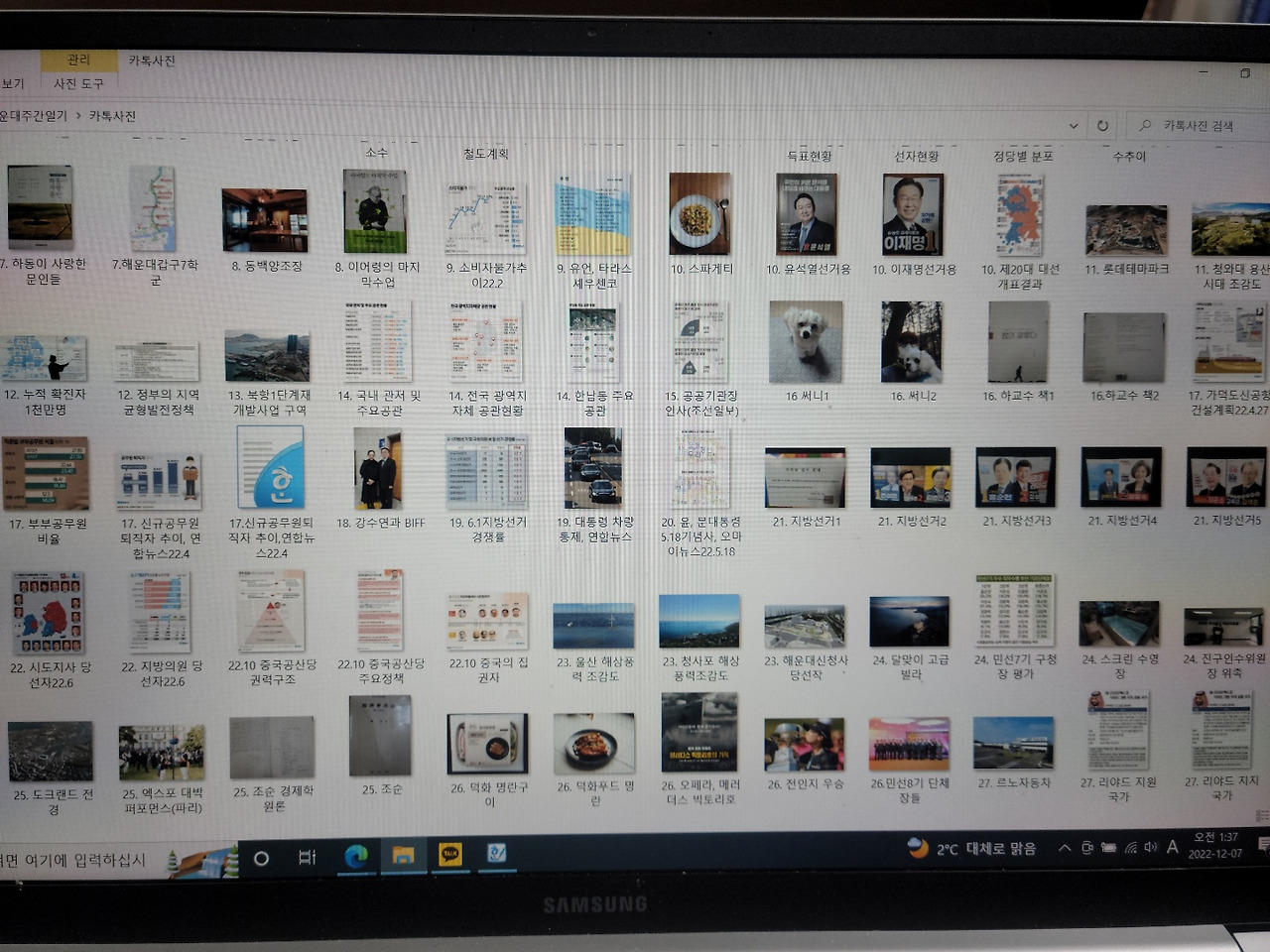The width and height of the screenshot is (1270, 952).
Task: Click the 21. 지방선거2 thumbnail
Action: pyautogui.click(x=911, y=477)
